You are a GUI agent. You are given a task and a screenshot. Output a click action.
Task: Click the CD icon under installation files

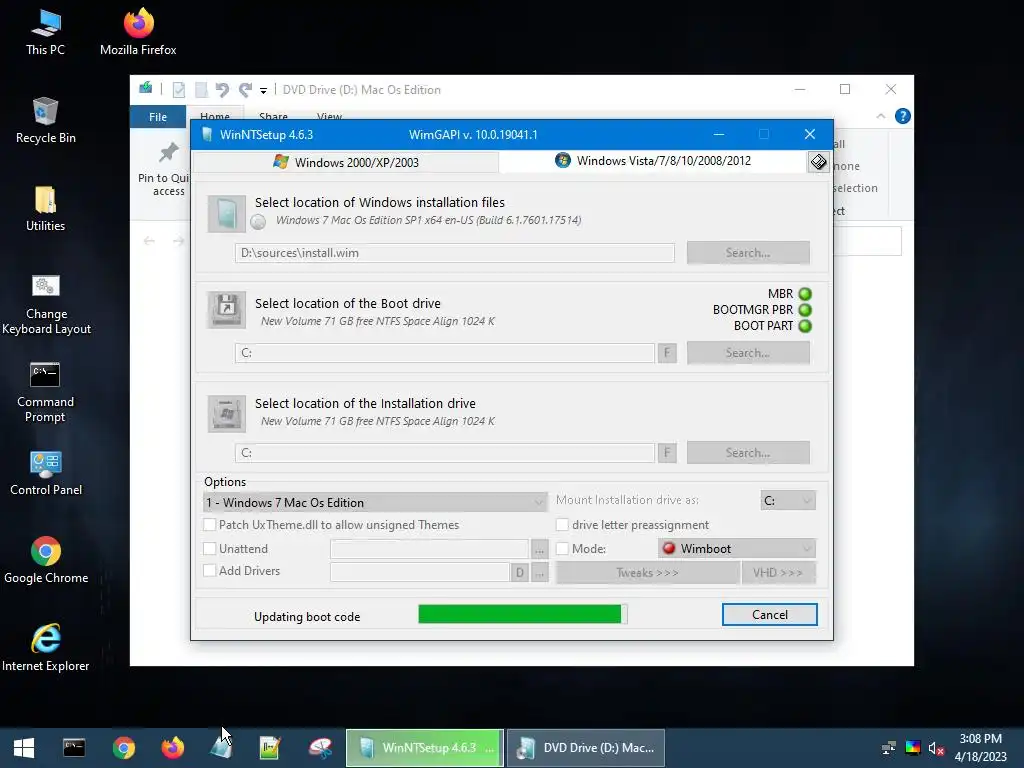(258, 222)
